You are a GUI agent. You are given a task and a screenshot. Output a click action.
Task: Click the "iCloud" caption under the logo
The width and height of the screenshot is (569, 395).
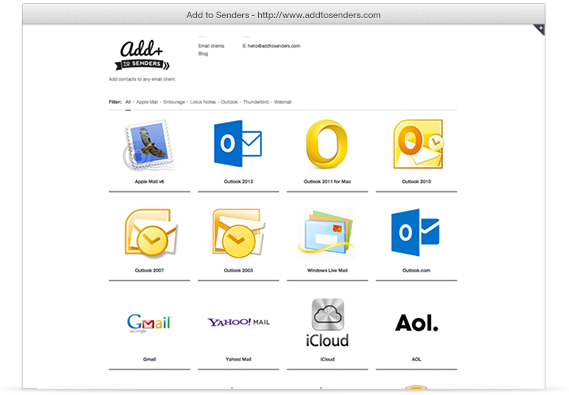tap(327, 359)
